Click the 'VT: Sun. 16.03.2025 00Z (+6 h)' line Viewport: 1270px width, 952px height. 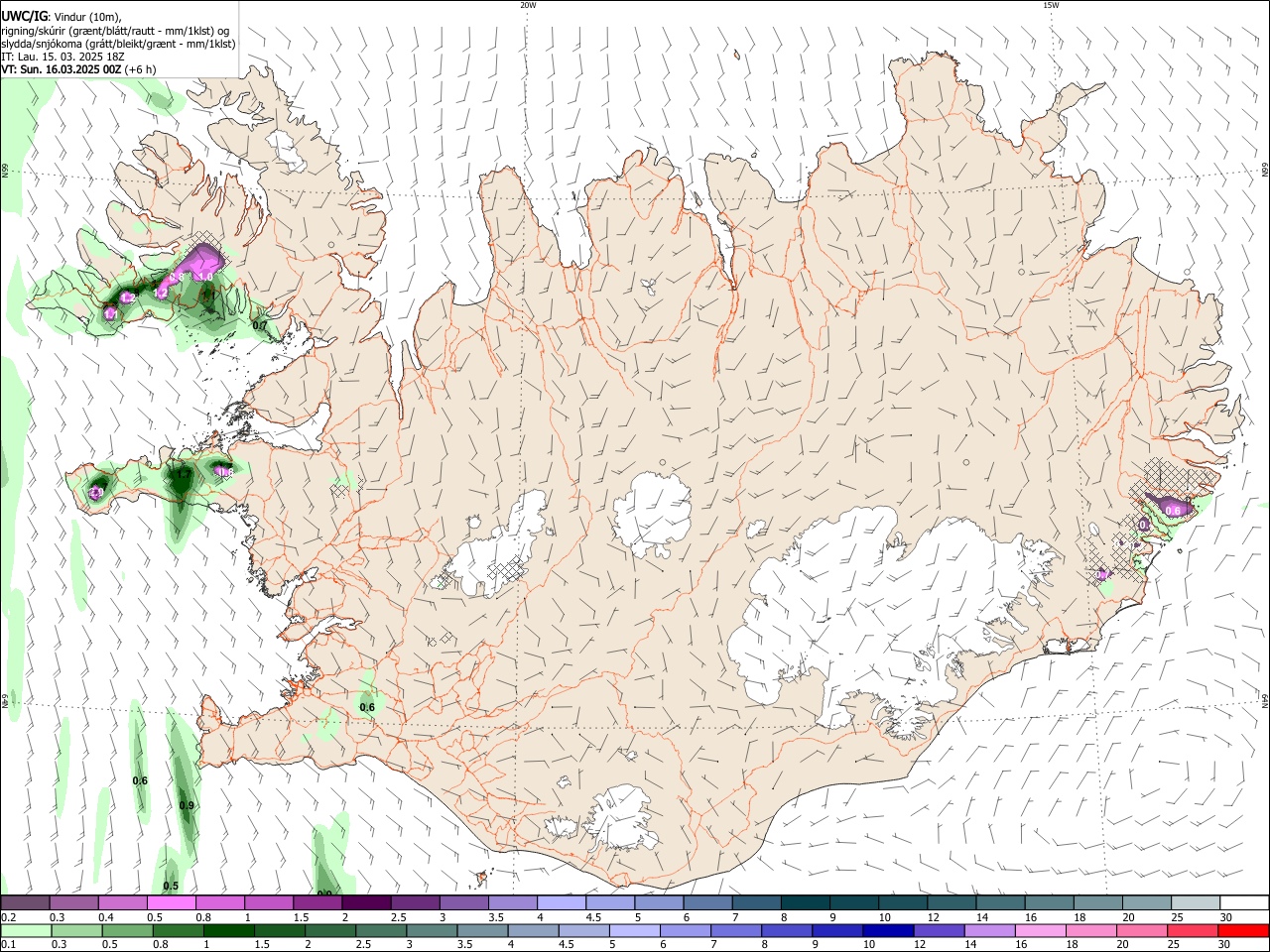coord(78,69)
